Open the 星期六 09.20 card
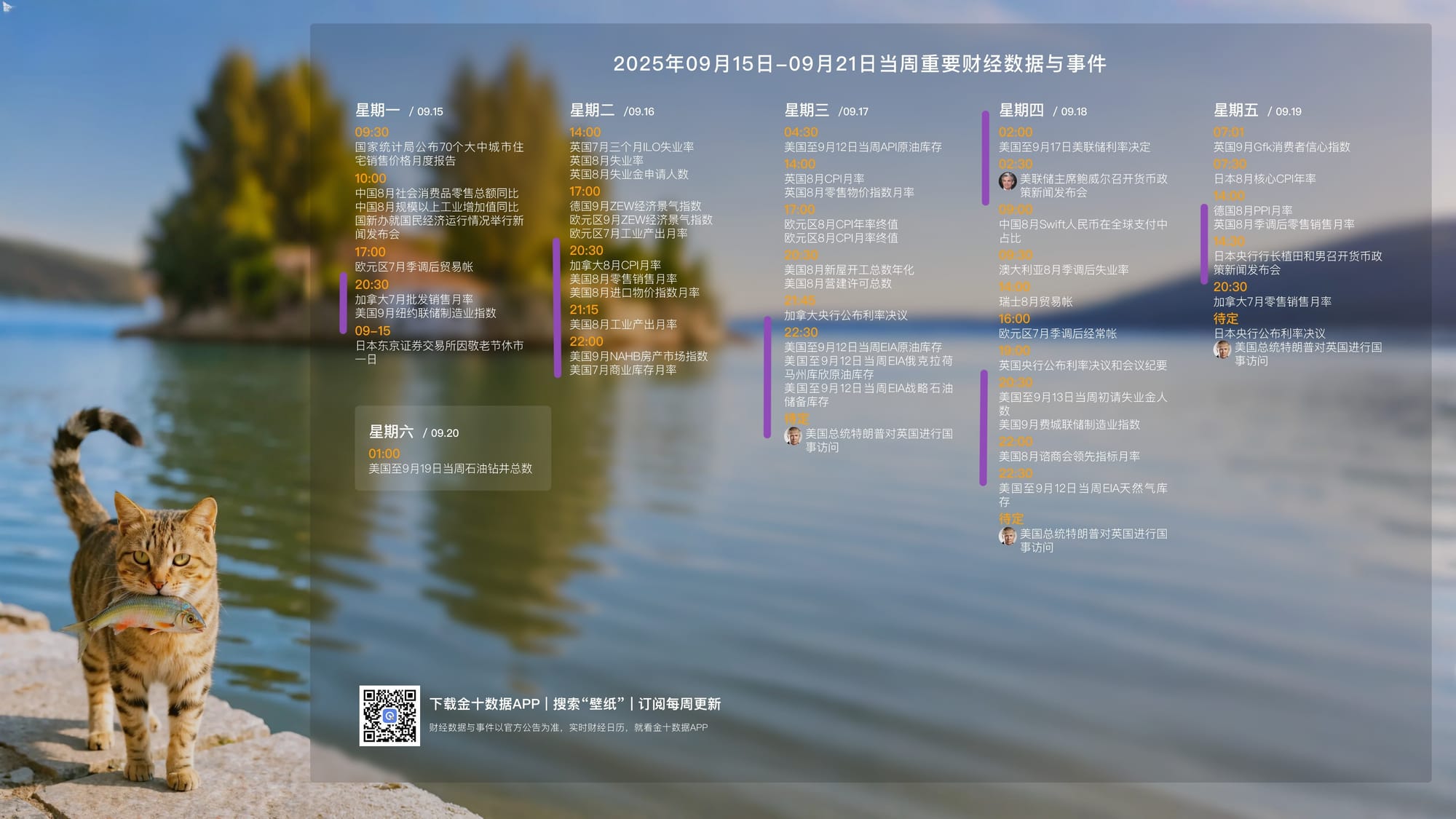The width and height of the screenshot is (1456, 819). pos(452,448)
